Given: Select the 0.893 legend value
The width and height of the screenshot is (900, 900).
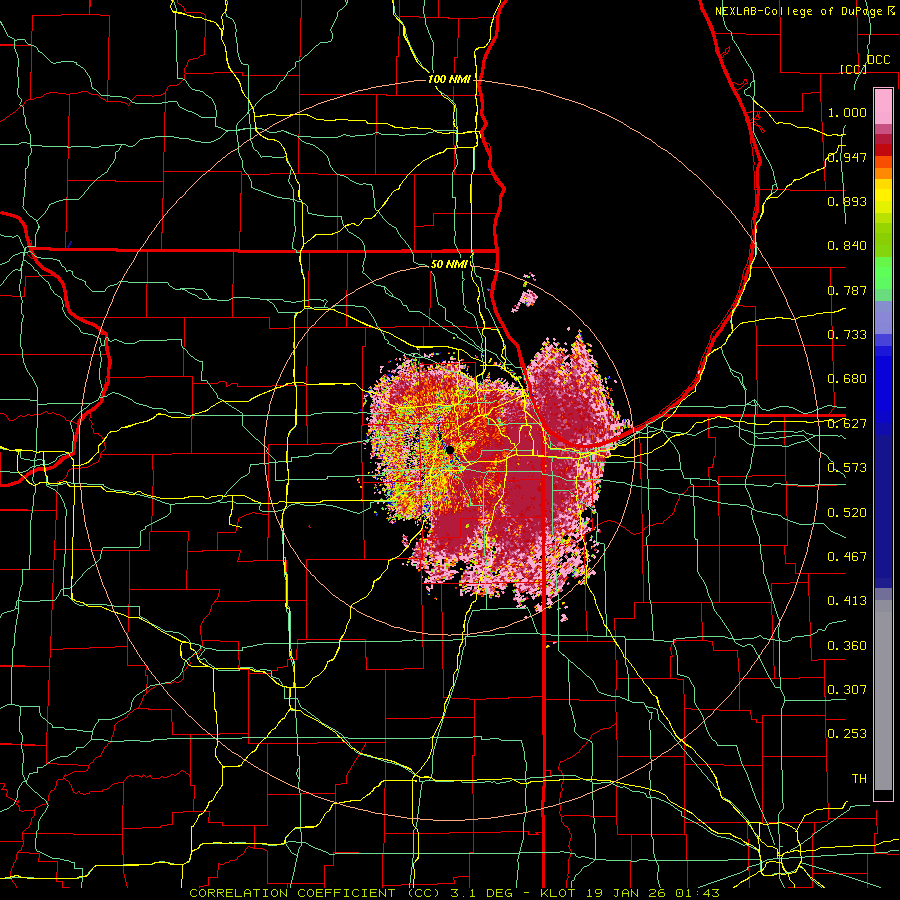Looking at the screenshot, I should [847, 201].
